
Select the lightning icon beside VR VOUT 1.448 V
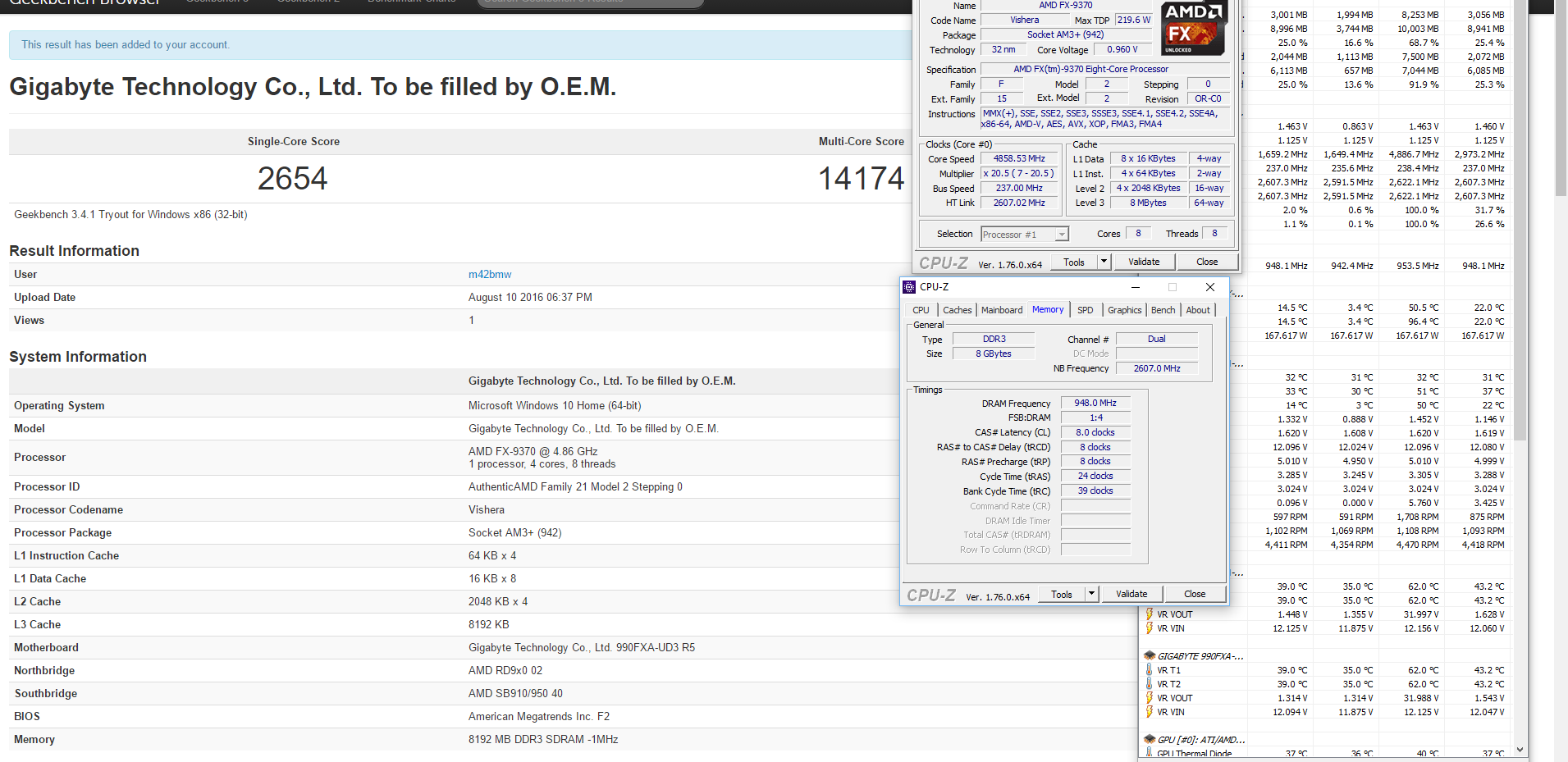1150,614
